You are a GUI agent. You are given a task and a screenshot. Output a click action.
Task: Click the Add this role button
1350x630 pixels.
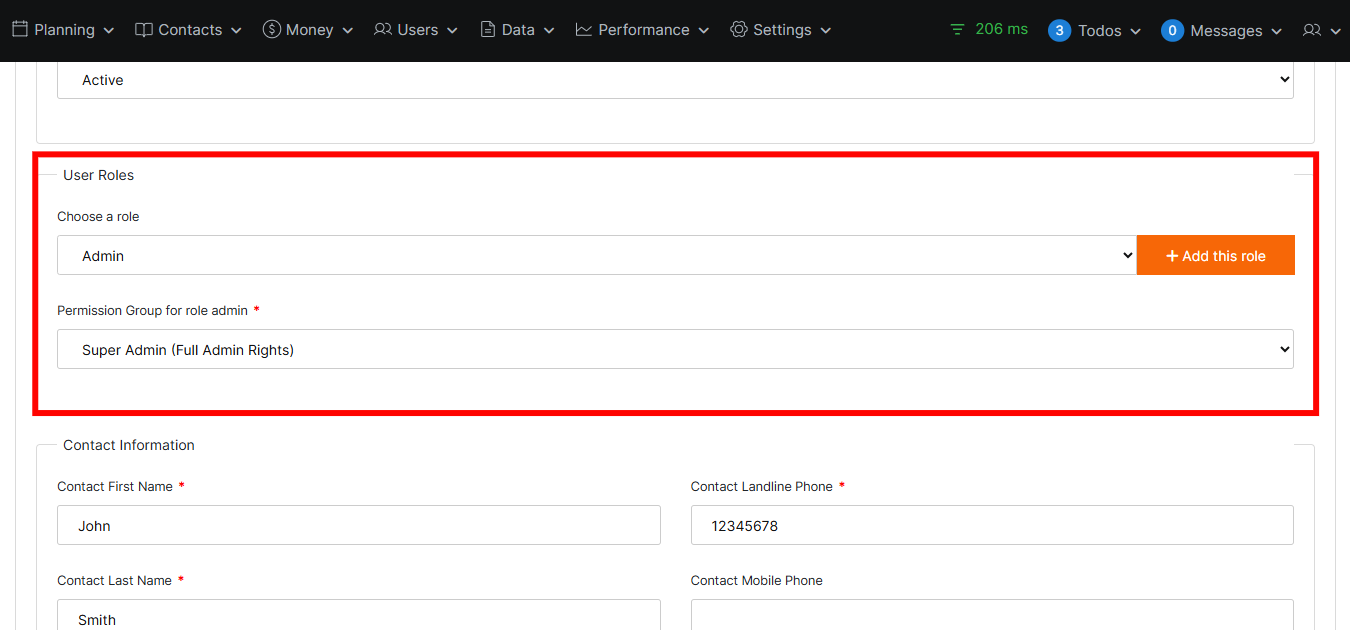[x=1215, y=256]
